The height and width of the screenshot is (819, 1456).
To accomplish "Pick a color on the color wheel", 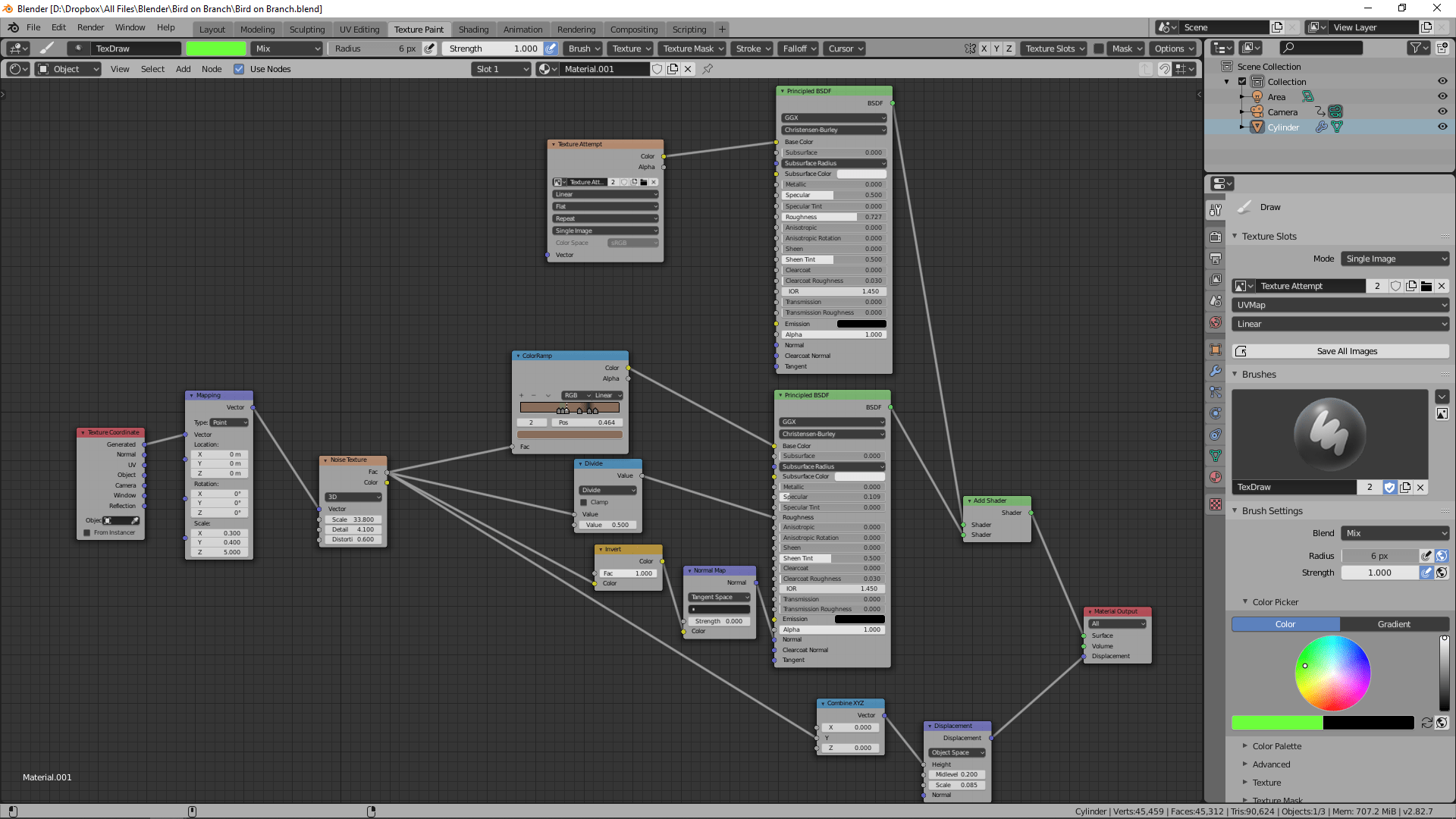I will (x=1335, y=673).
